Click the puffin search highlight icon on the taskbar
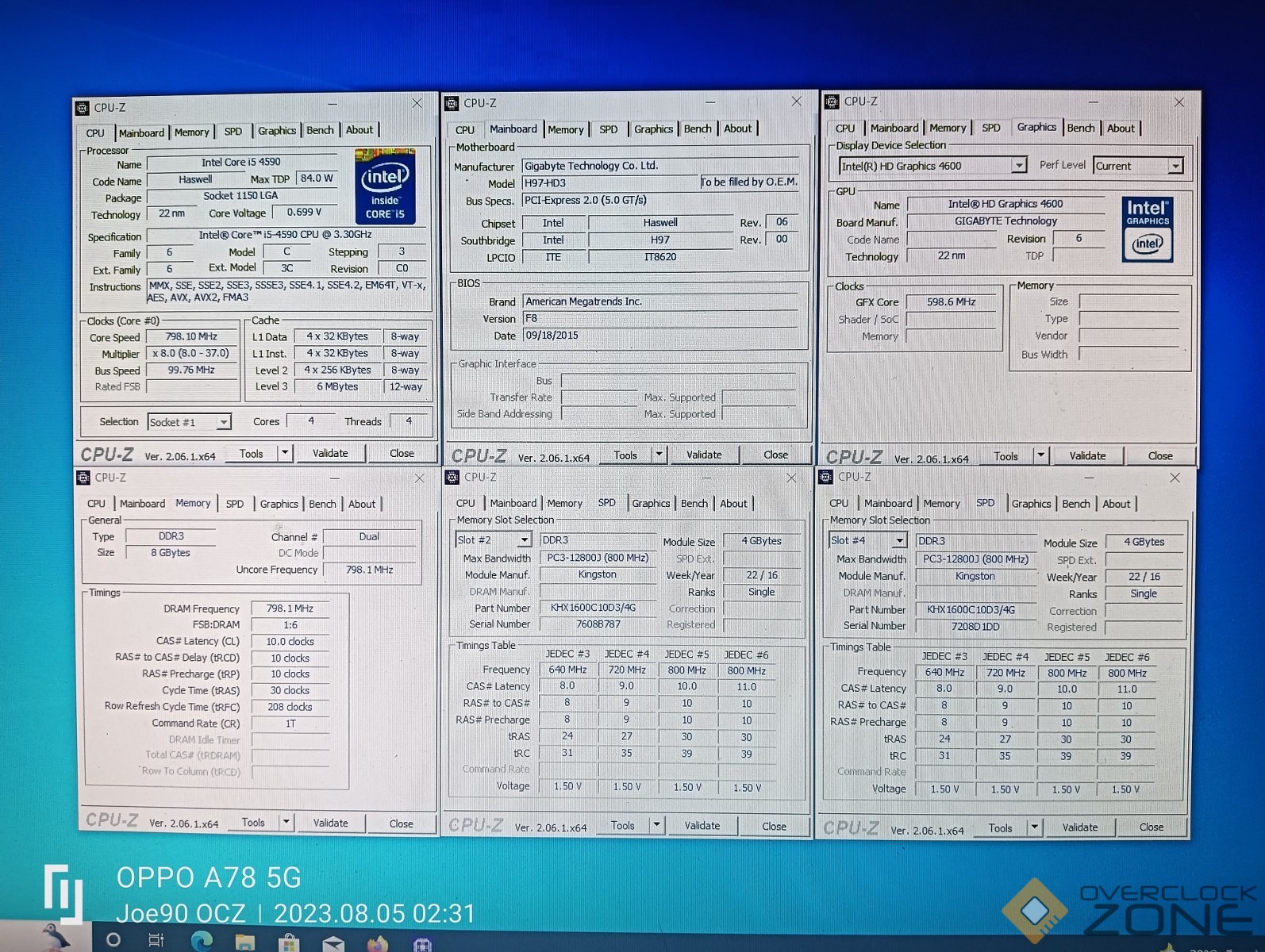Image resolution: width=1265 pixels, height=952 pixels. click(x=56, y=938)
